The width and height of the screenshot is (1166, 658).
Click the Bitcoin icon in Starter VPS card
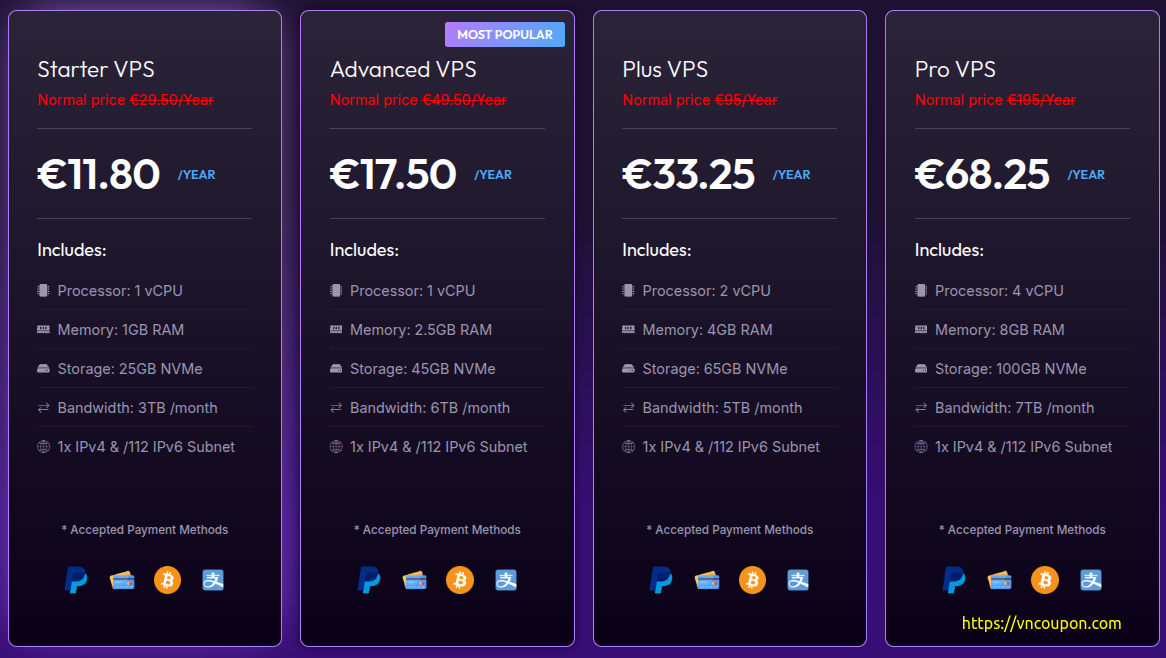167,580
